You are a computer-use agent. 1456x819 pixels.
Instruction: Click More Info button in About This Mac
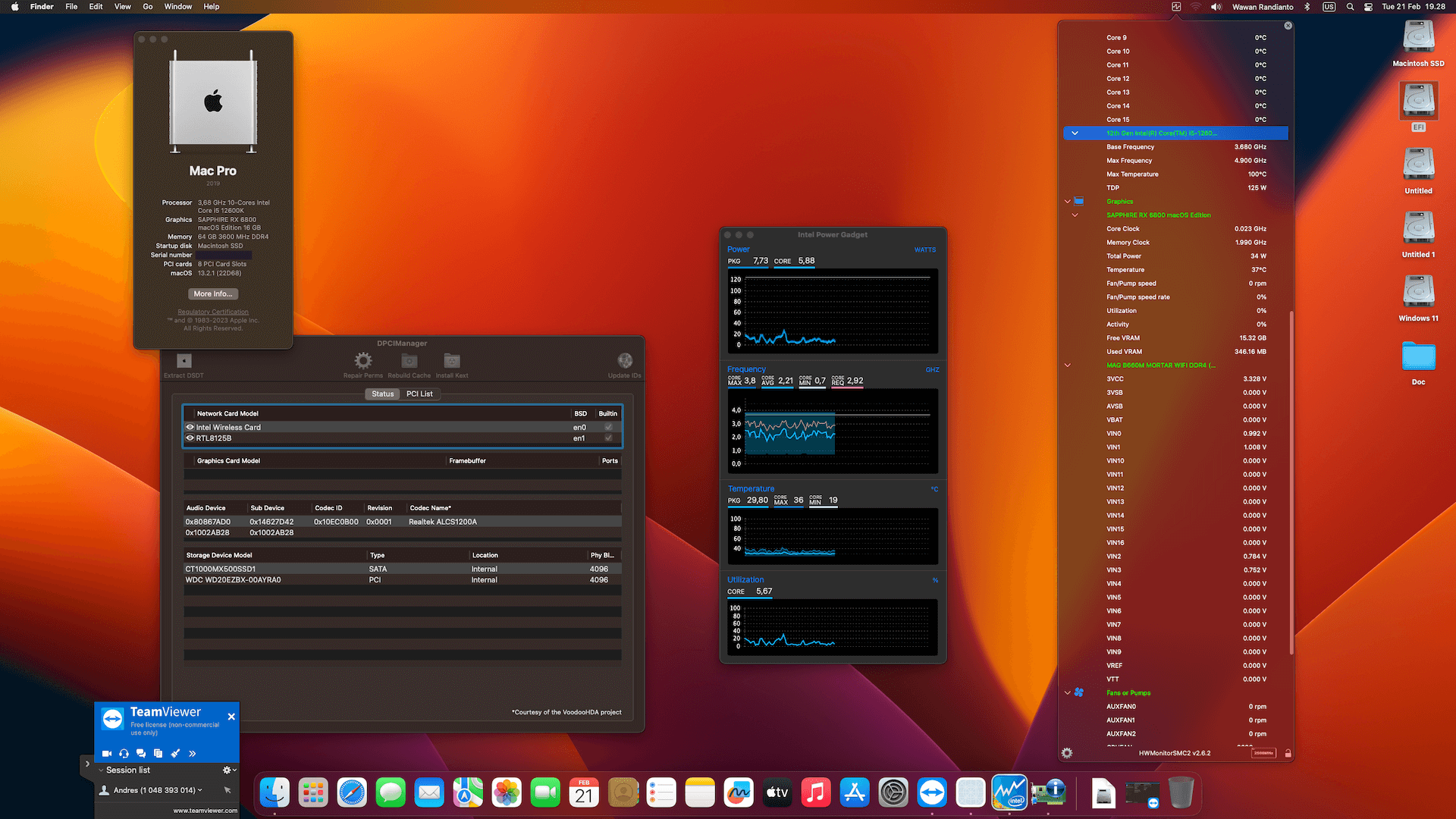tap(213, 293)
